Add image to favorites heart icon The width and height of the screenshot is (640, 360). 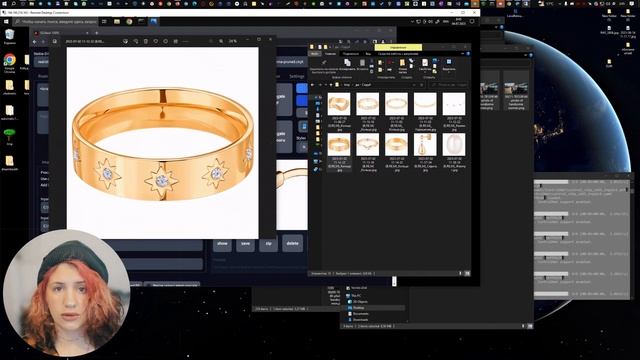(156, 41)
